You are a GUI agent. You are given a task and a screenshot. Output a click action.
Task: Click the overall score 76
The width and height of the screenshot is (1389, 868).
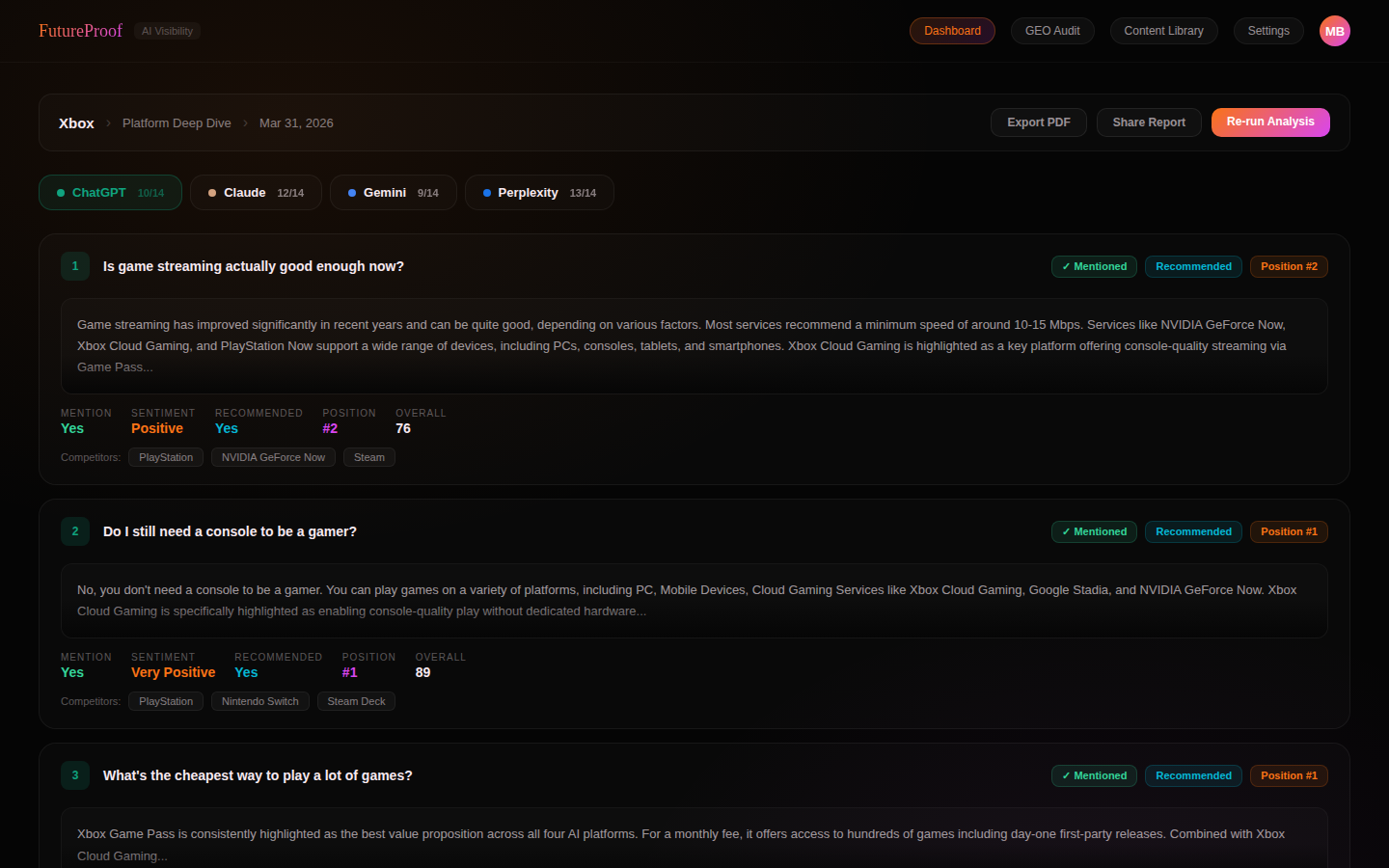point(403,428)
